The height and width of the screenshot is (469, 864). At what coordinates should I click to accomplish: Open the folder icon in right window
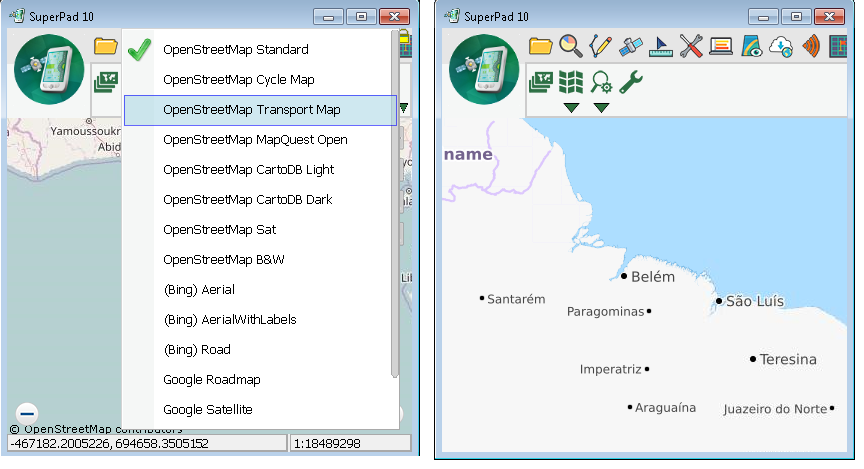(540, 46)
